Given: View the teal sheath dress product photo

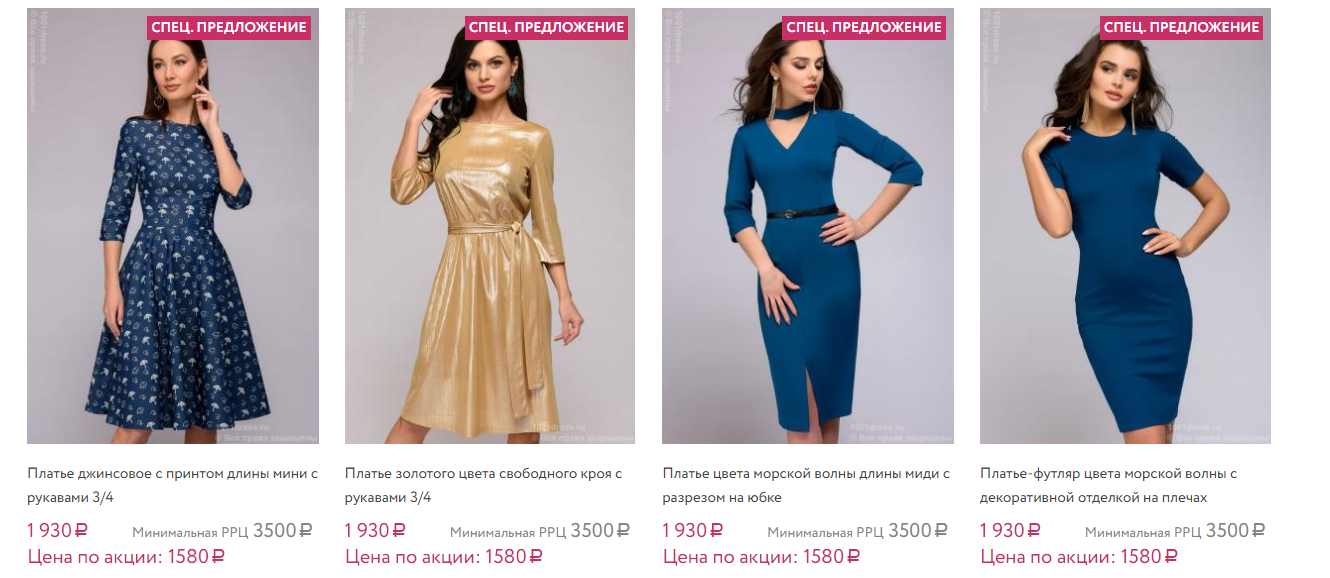Looking at the screenshot, I should (1125, 226).
